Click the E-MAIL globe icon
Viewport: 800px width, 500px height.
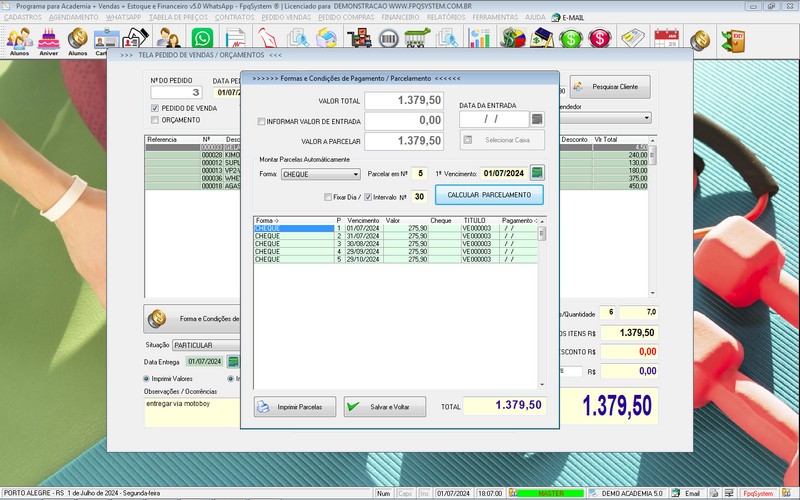click(556, 17)
